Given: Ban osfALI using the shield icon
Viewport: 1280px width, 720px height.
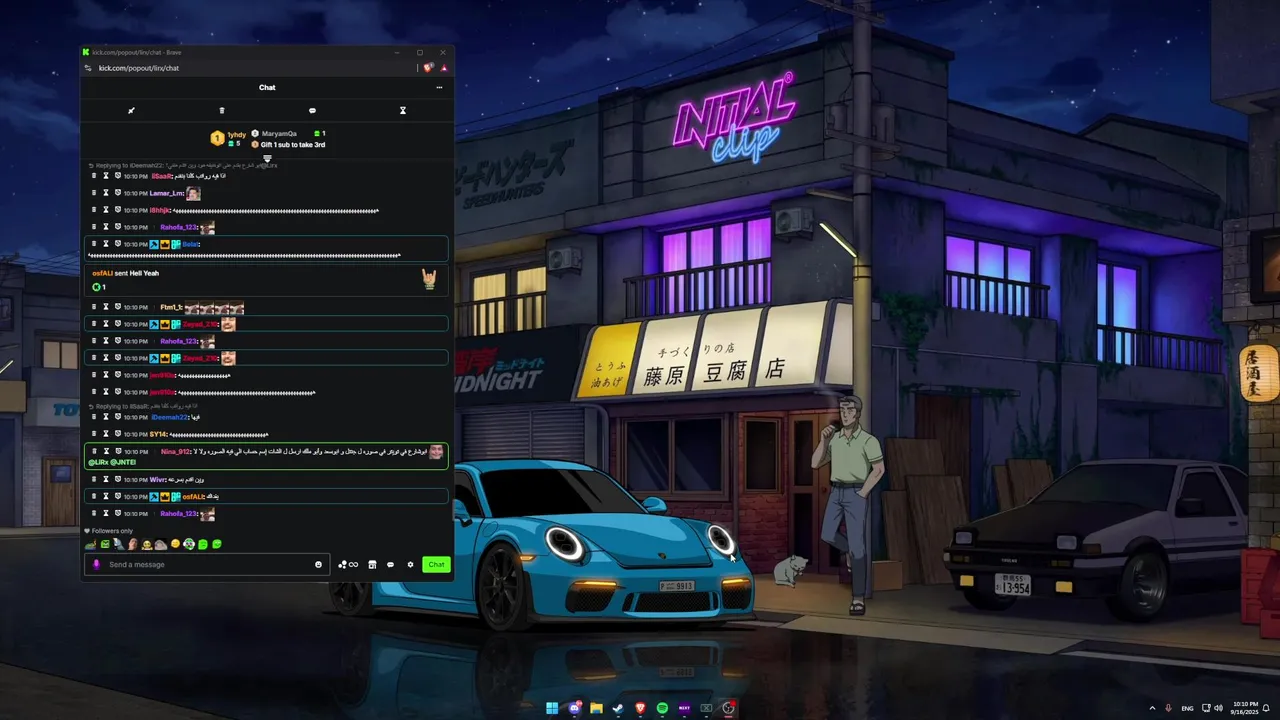Looking at the screenshot, I should pyautogui.click(x=117, y=496).
